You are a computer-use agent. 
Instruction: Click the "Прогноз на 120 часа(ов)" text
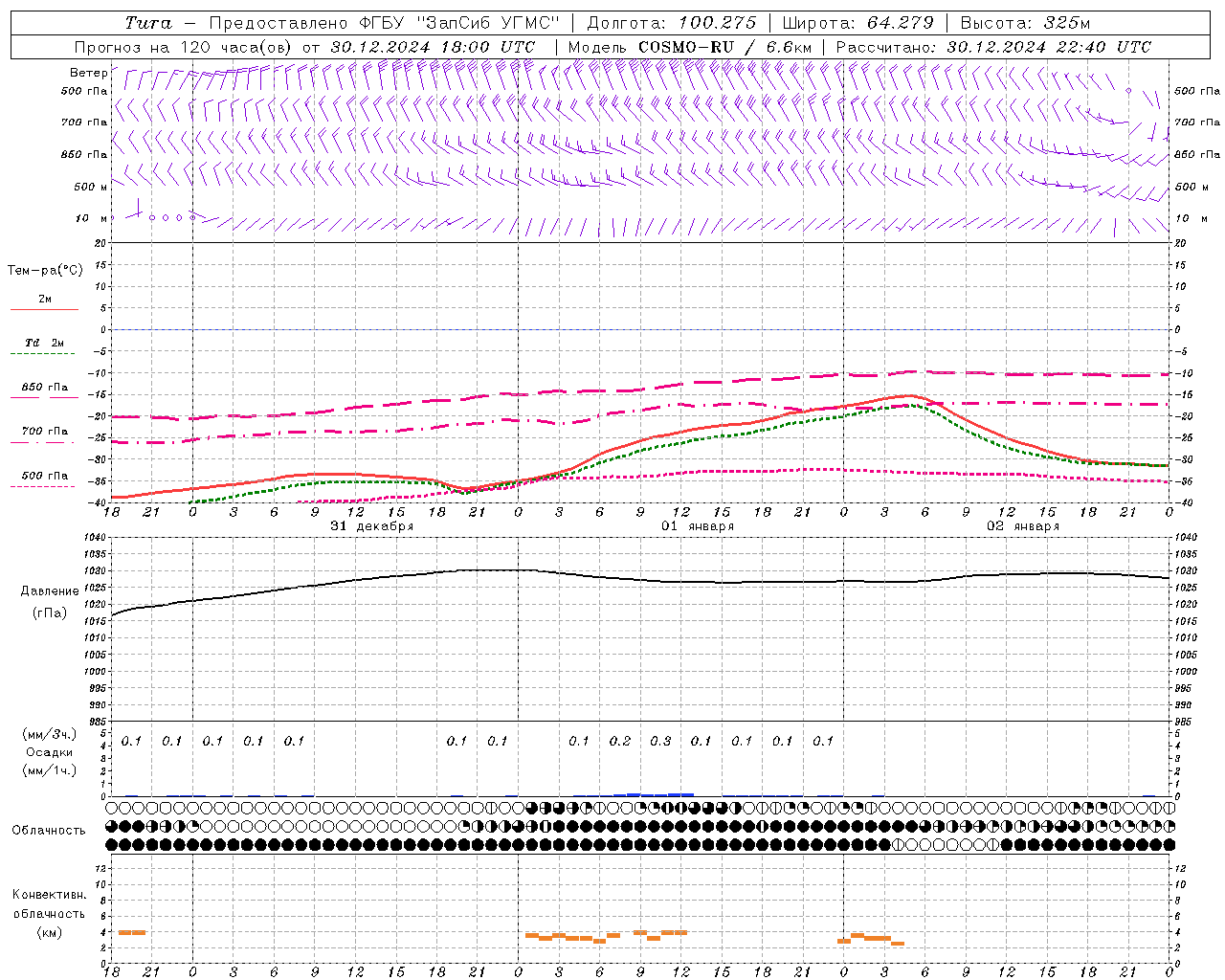[x=185, y=47]
